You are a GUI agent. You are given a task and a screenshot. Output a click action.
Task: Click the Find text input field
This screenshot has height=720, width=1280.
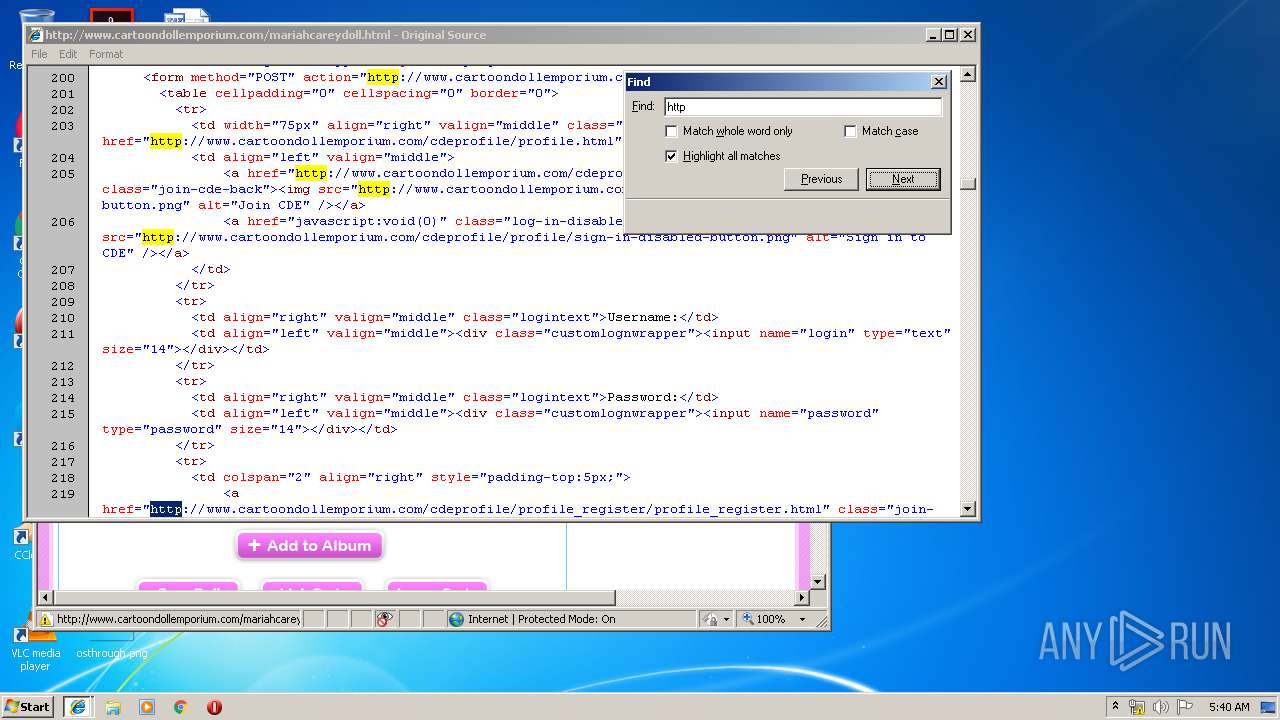(803, 106)
